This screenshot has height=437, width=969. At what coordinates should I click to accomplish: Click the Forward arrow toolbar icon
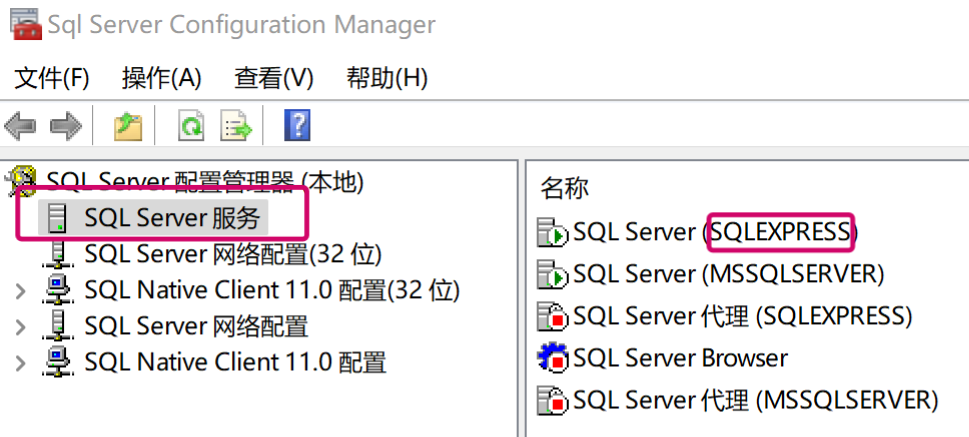[66, 125]
